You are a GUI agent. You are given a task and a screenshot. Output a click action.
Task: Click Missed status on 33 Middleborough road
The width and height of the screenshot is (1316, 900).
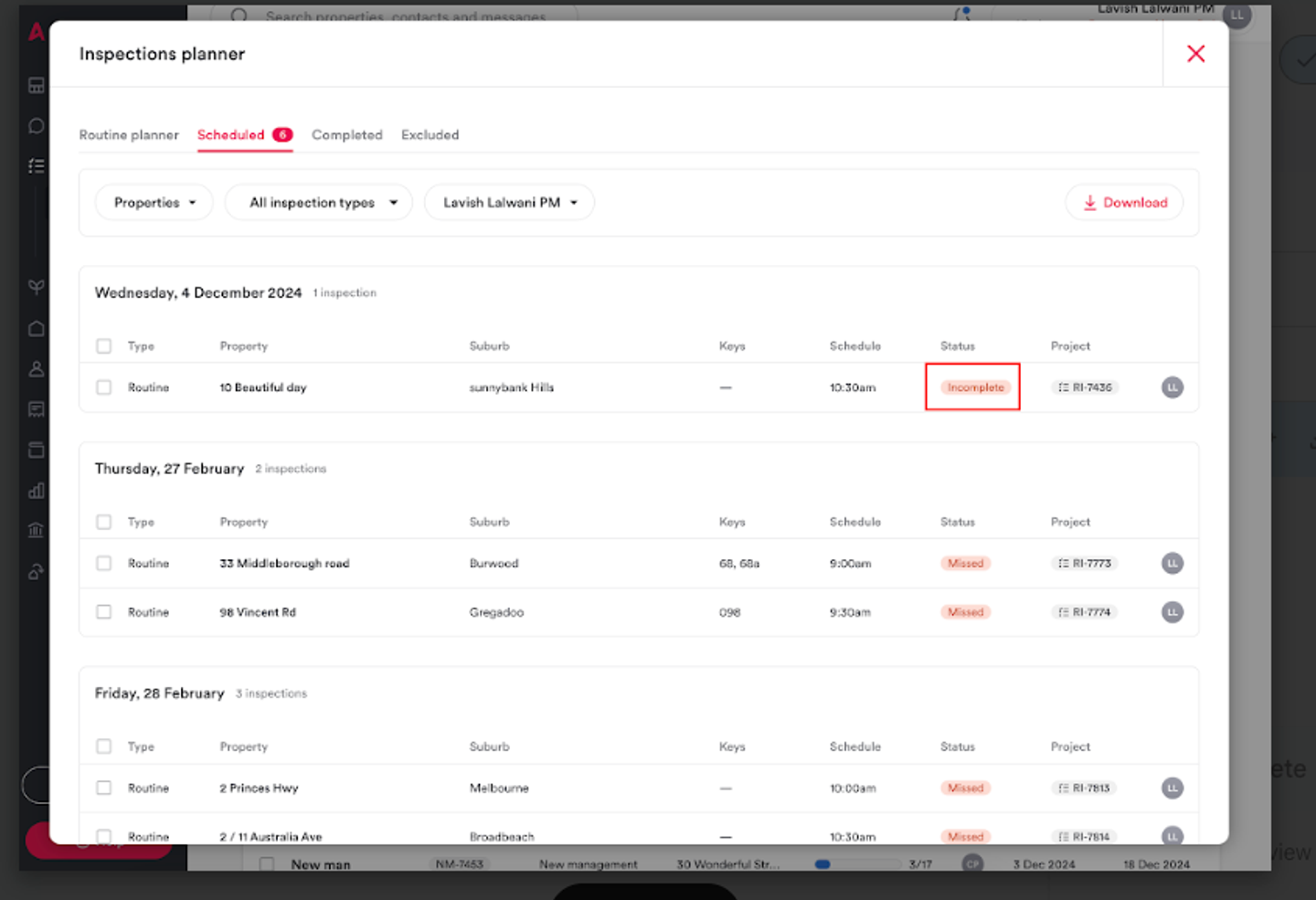coord(965,564)
